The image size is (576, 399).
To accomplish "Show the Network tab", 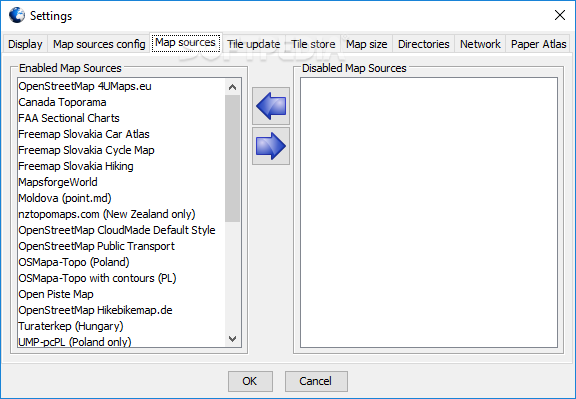I will (480, 44).
